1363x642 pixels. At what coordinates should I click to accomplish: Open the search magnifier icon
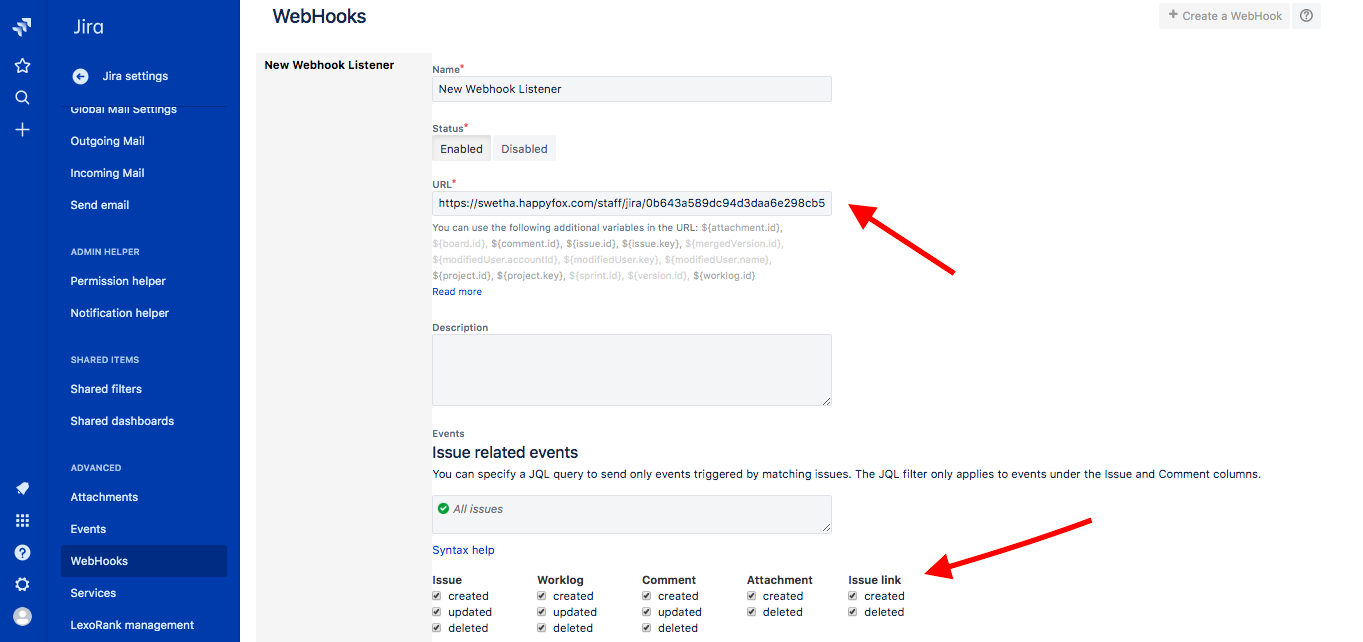[x=22, y=98]
